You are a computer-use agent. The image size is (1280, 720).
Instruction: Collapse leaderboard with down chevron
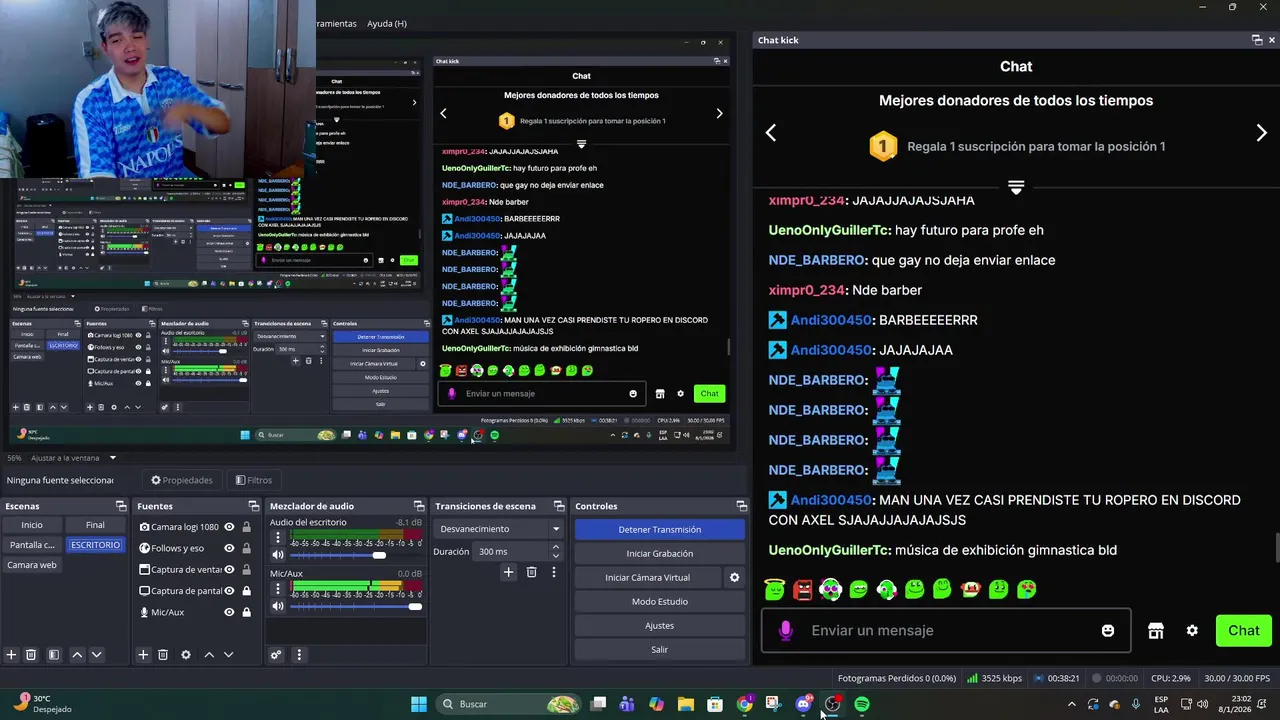[x=1016, y=187]
